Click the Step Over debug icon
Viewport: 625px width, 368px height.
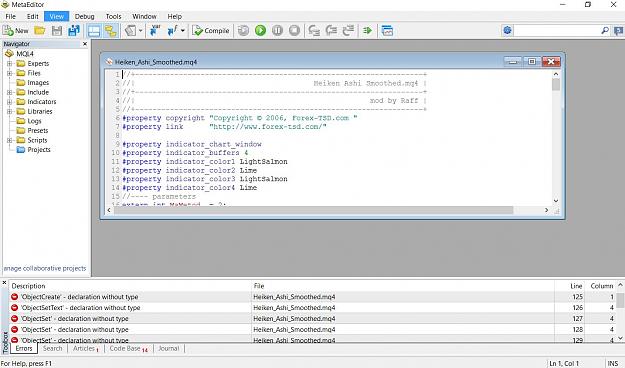pyautogui.click(x=331, y=31)
